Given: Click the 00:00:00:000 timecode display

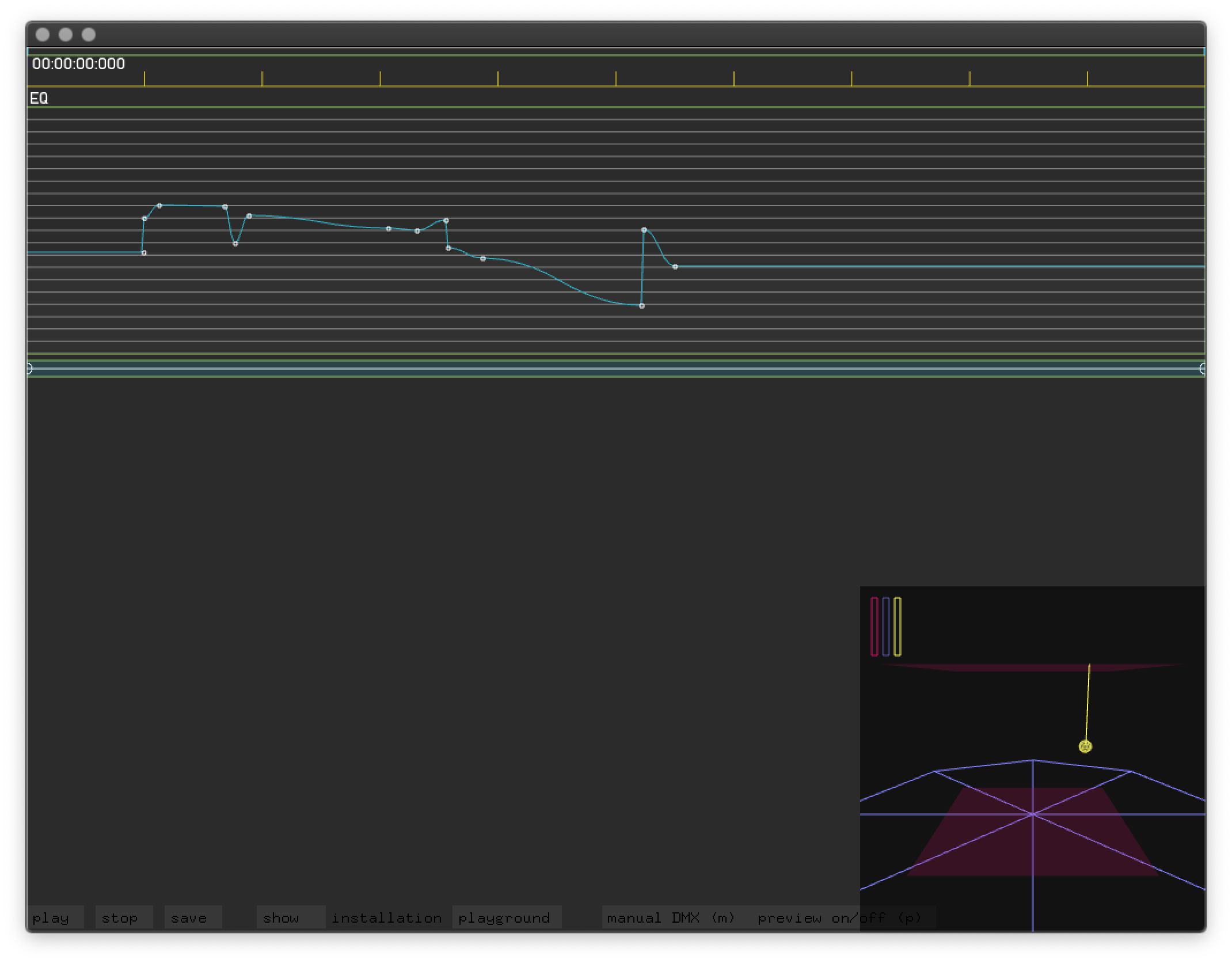Looking at the screenshot, I should (78, 63).
